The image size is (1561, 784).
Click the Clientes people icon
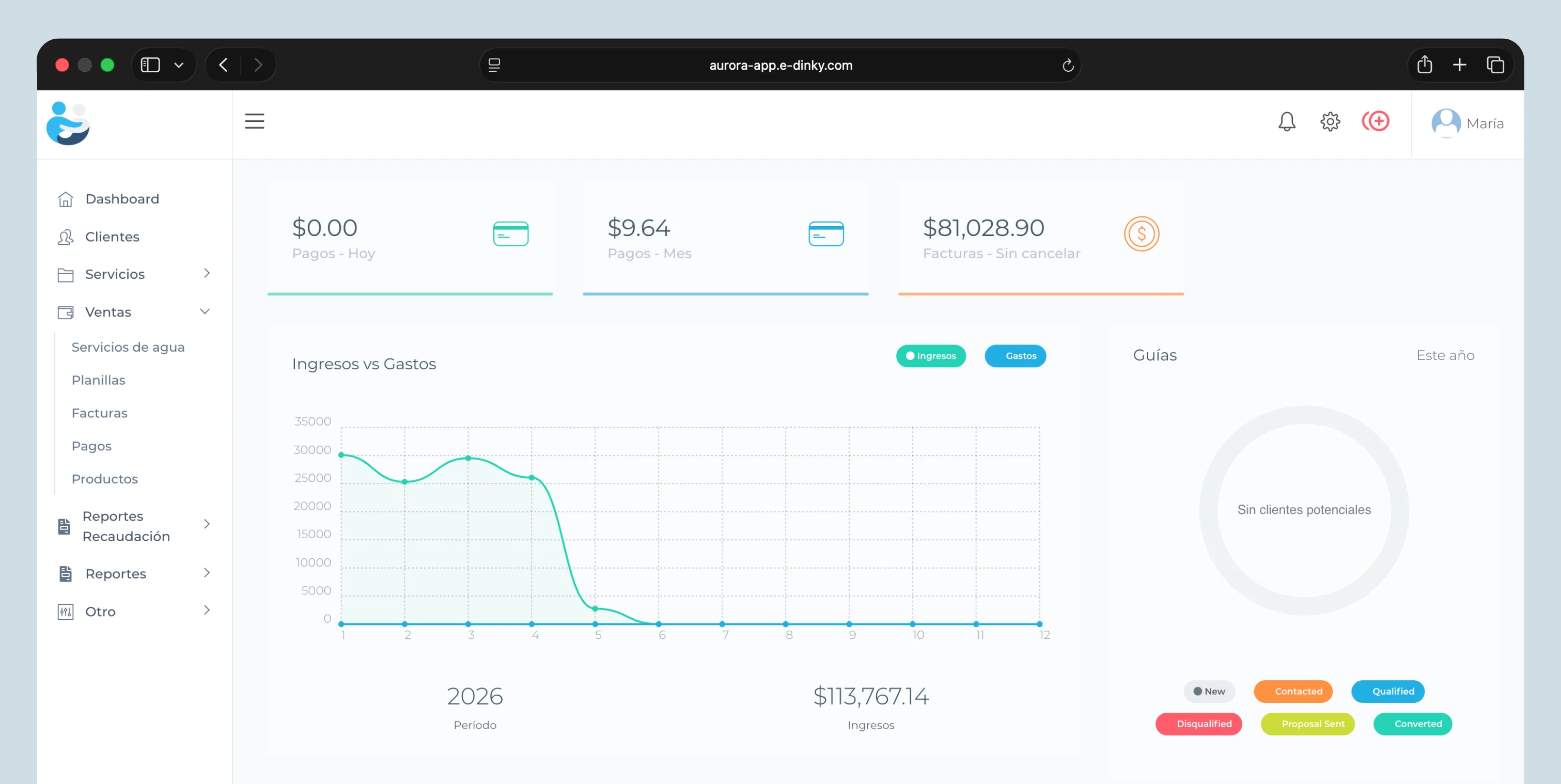(66, 237)
